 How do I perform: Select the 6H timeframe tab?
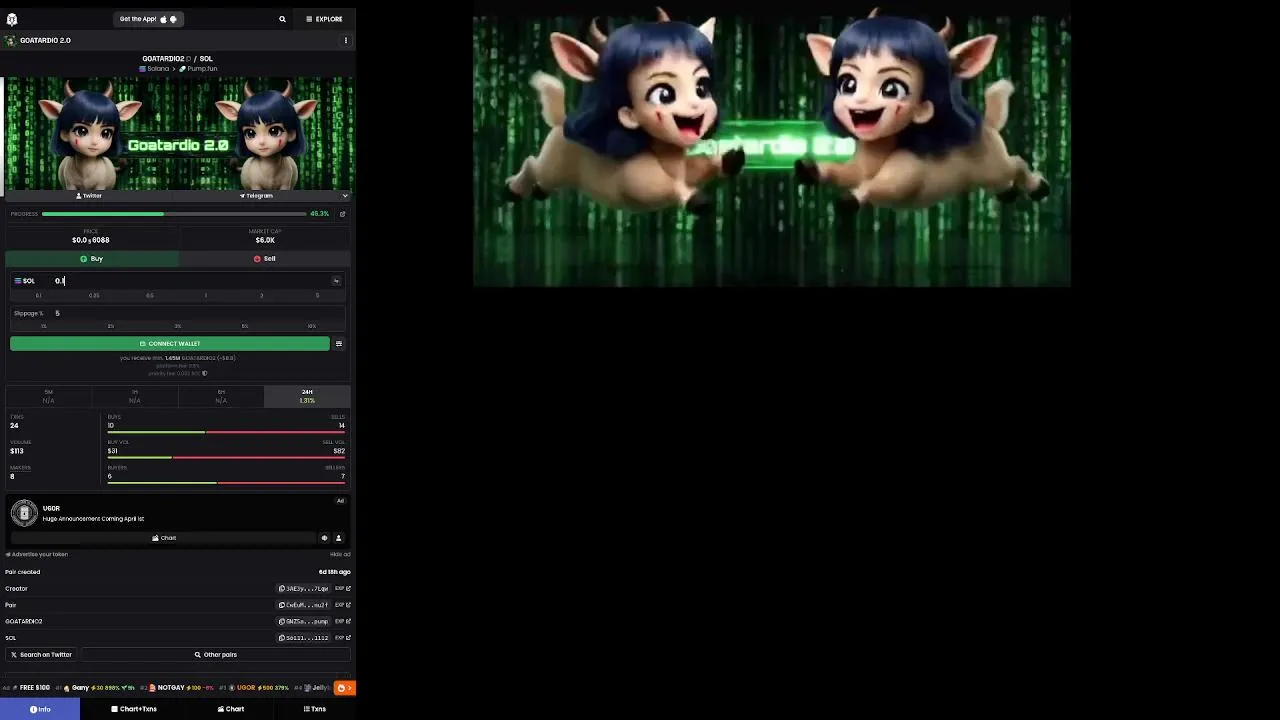(221, 396)
